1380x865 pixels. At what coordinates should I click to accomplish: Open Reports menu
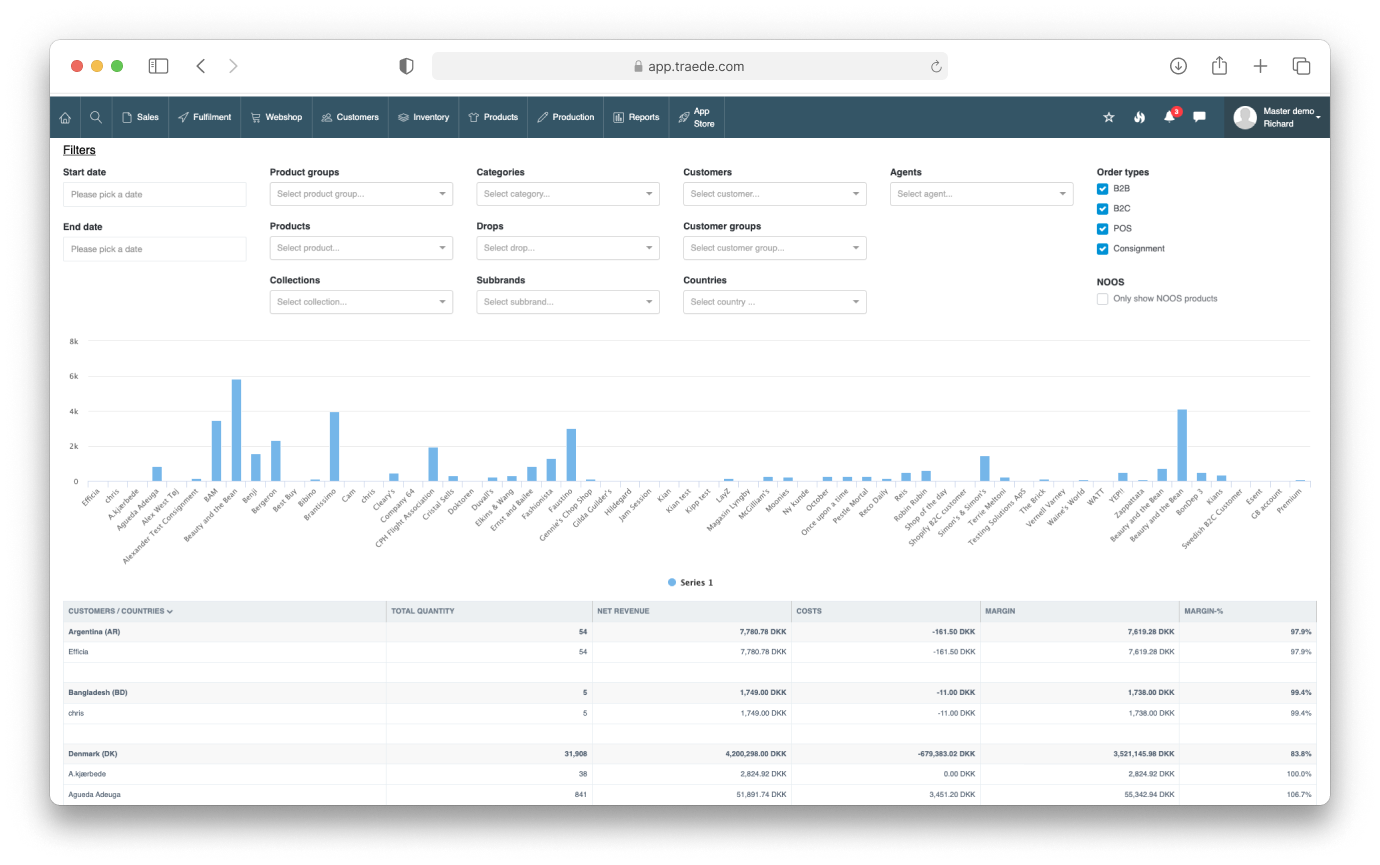(x=636, y=117)
